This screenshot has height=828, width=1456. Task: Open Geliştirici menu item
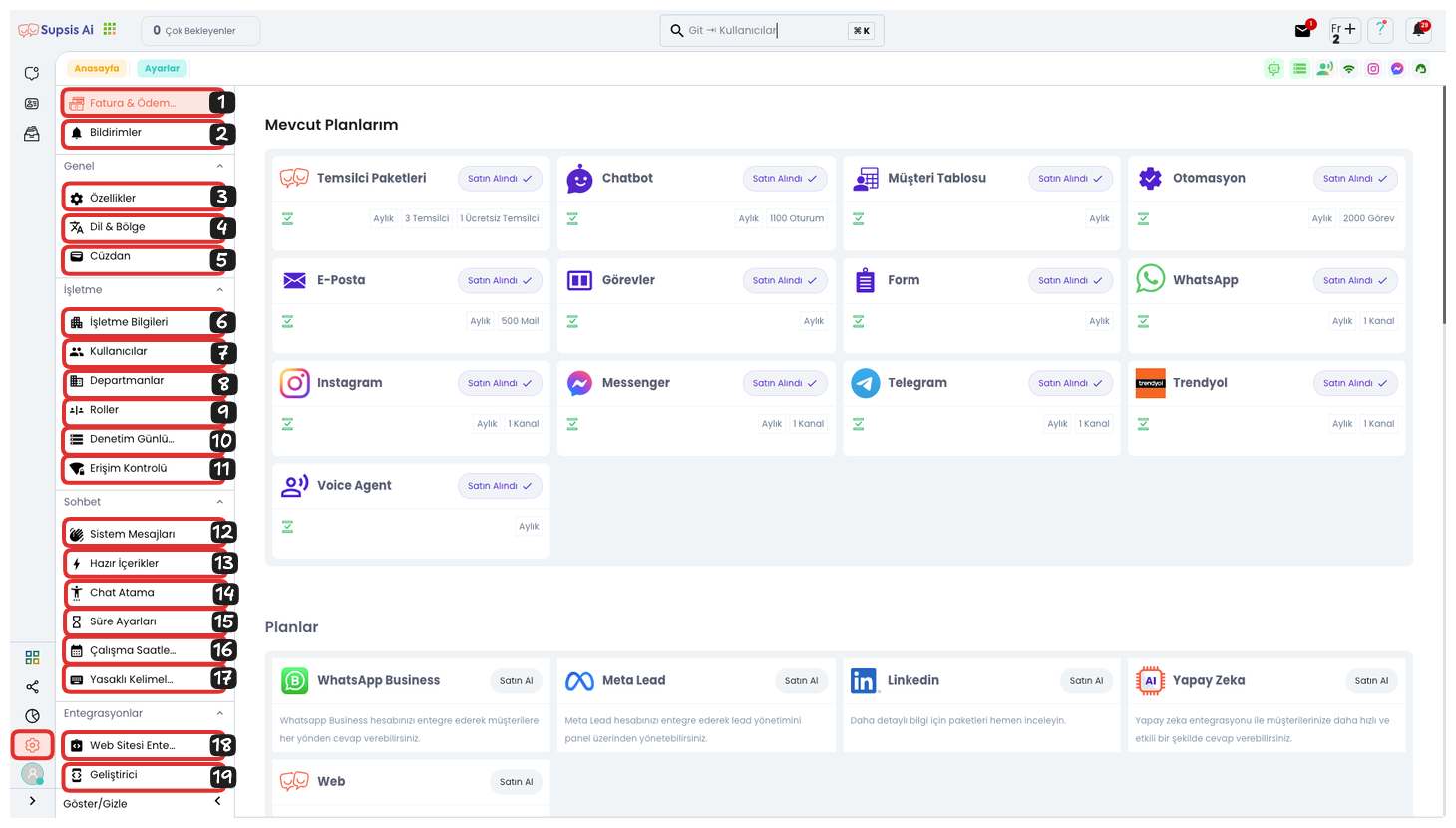click(x=146, y=775)
